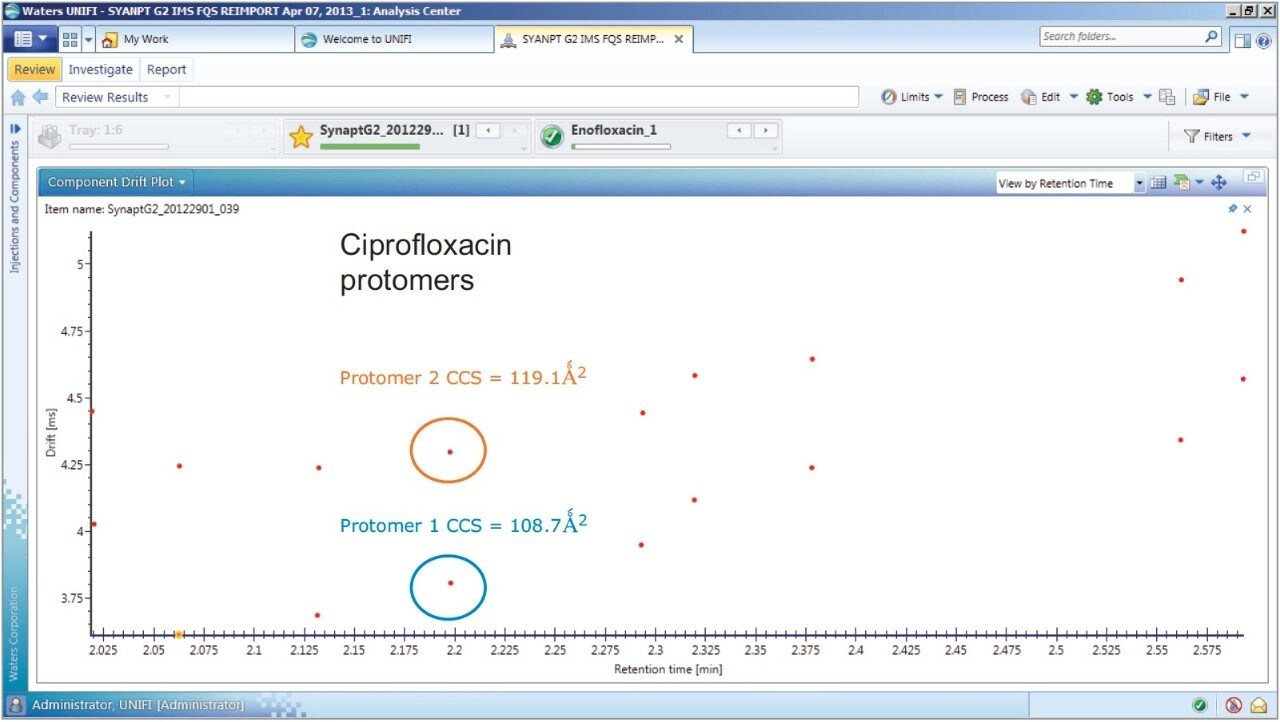Open the UNIFI main menu button
This screenshot has width=1280, height=722.
click(x=31, y=39)
